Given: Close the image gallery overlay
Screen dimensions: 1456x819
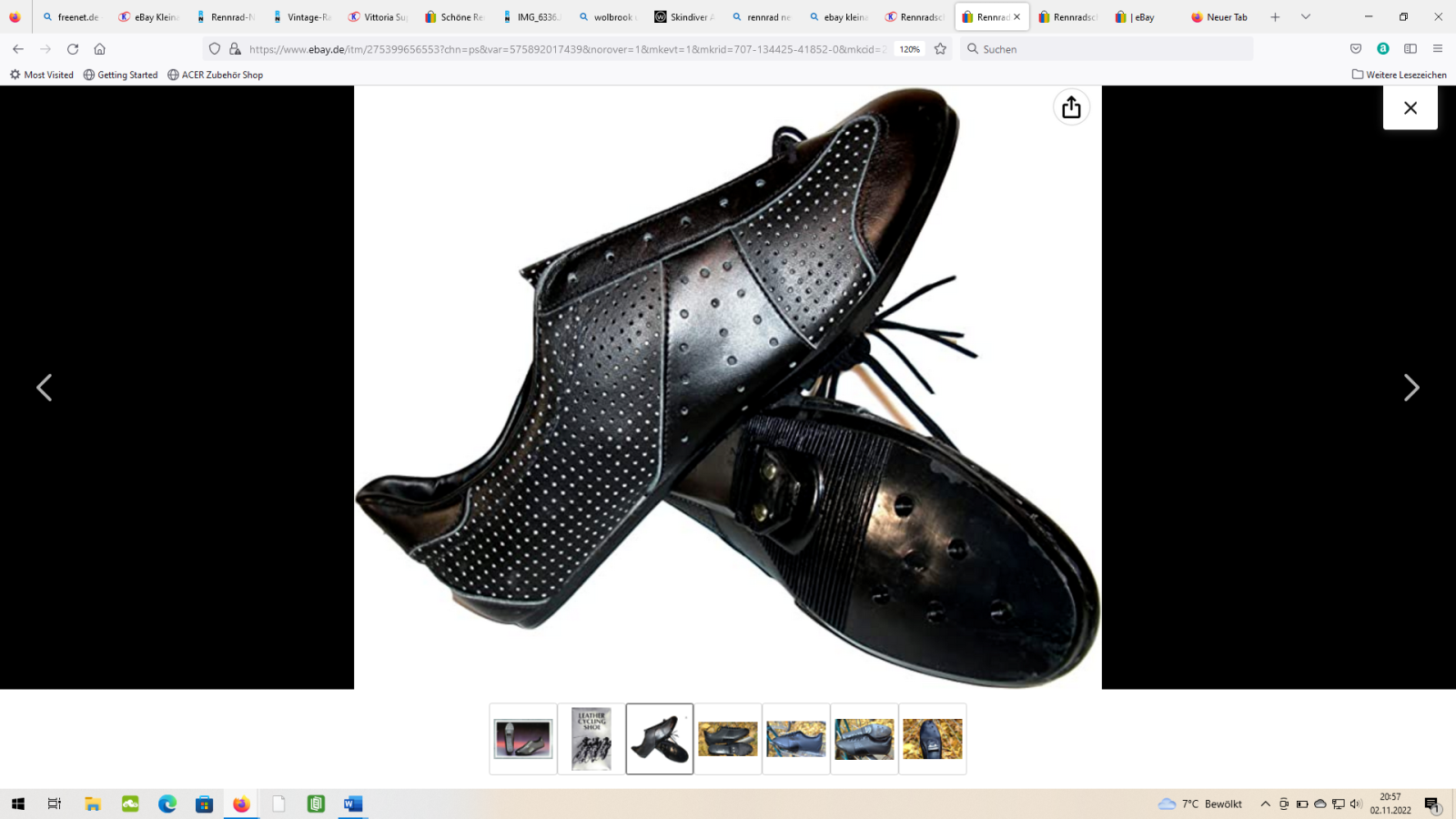Looking at the screenshot, I should pos(1410,107).
